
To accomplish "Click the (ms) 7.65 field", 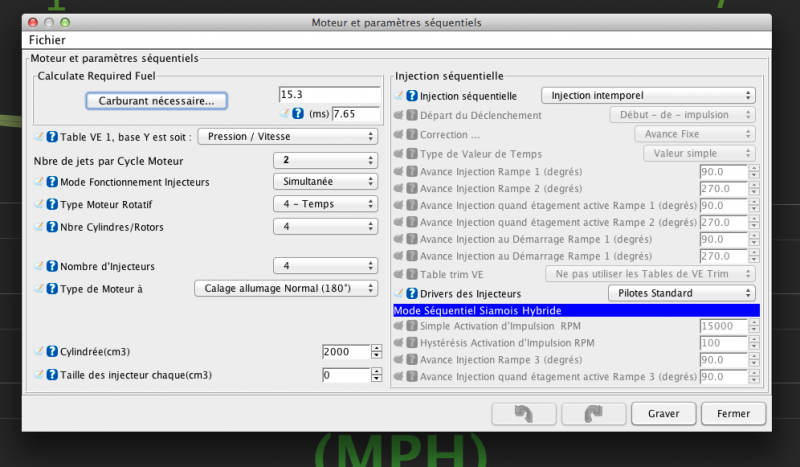I will click(356, 114).
